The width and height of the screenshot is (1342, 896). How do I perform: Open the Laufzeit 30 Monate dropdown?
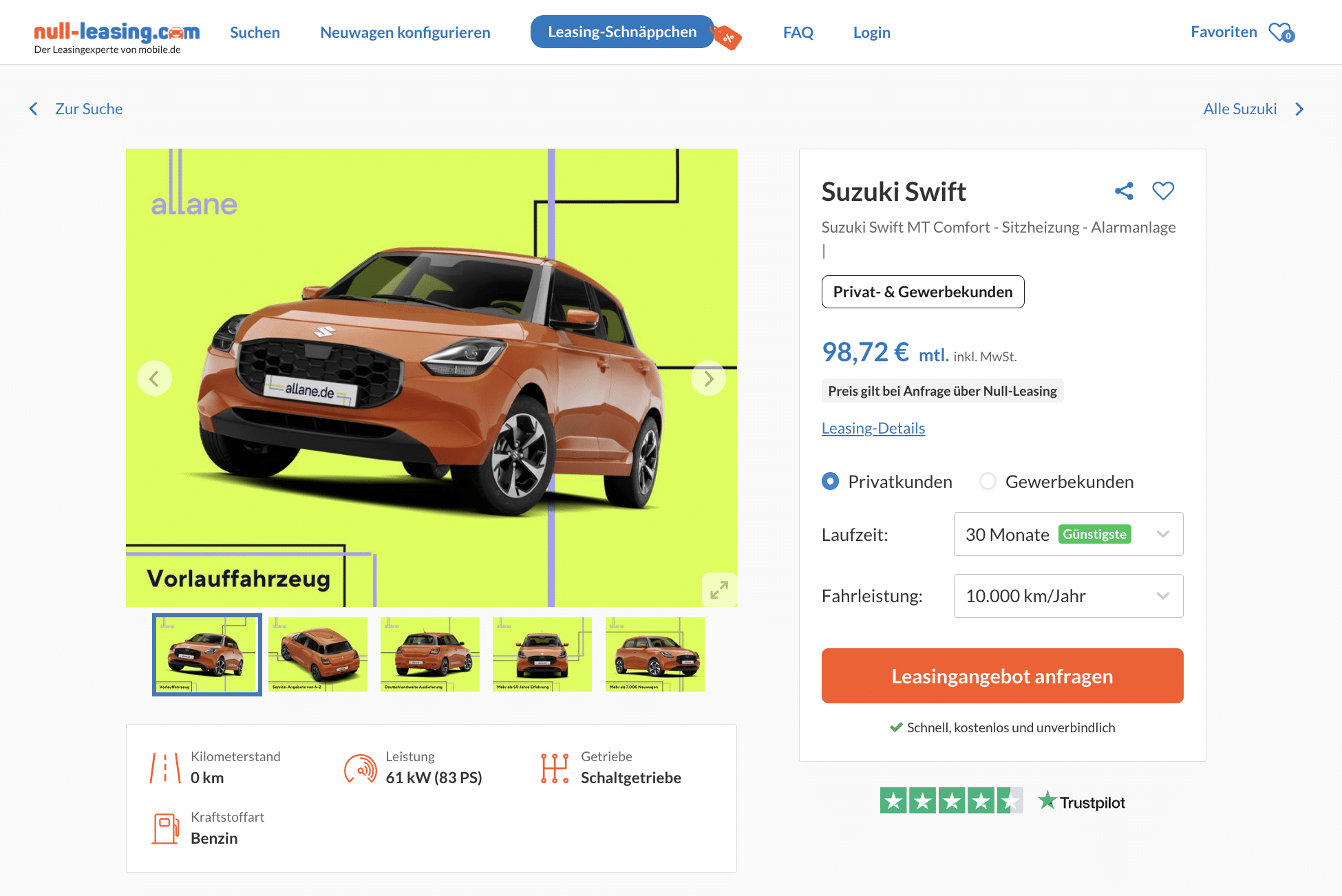pyautogui.click(x=1068, y=534)
